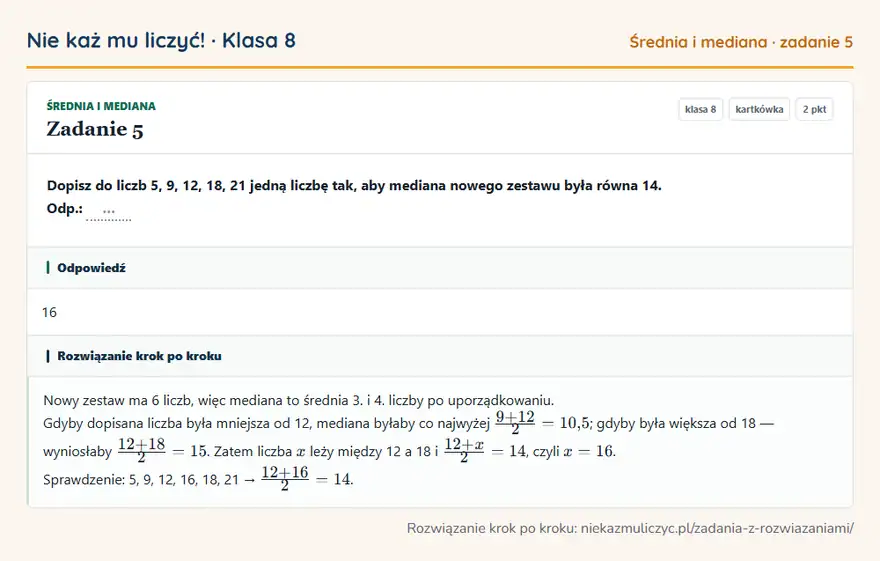The width and height of the screenshot is (880, 561).
Task: Click the answer value '16'
Action: [49, 312]
